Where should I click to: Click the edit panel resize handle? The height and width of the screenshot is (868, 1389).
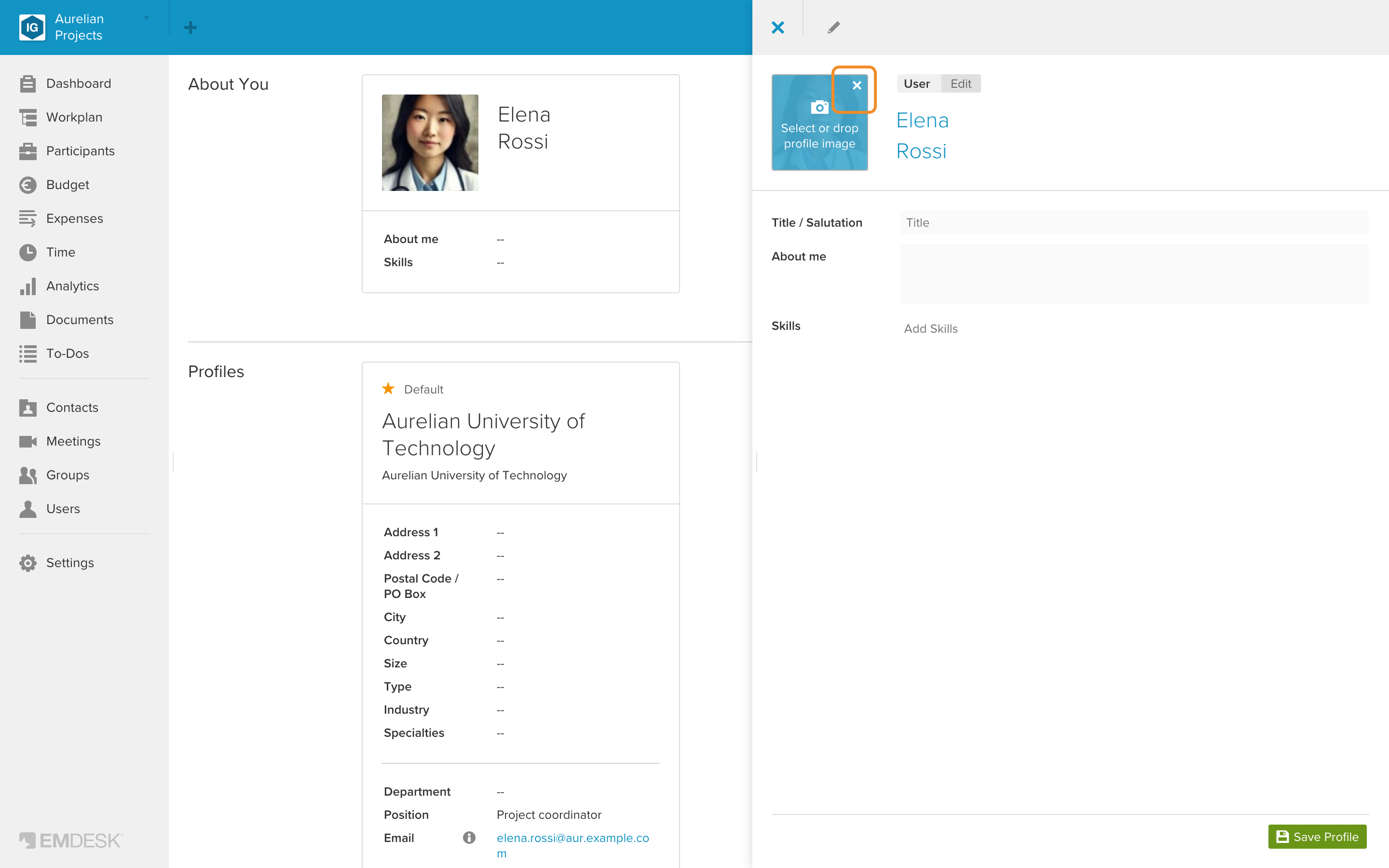click(757, 462)
